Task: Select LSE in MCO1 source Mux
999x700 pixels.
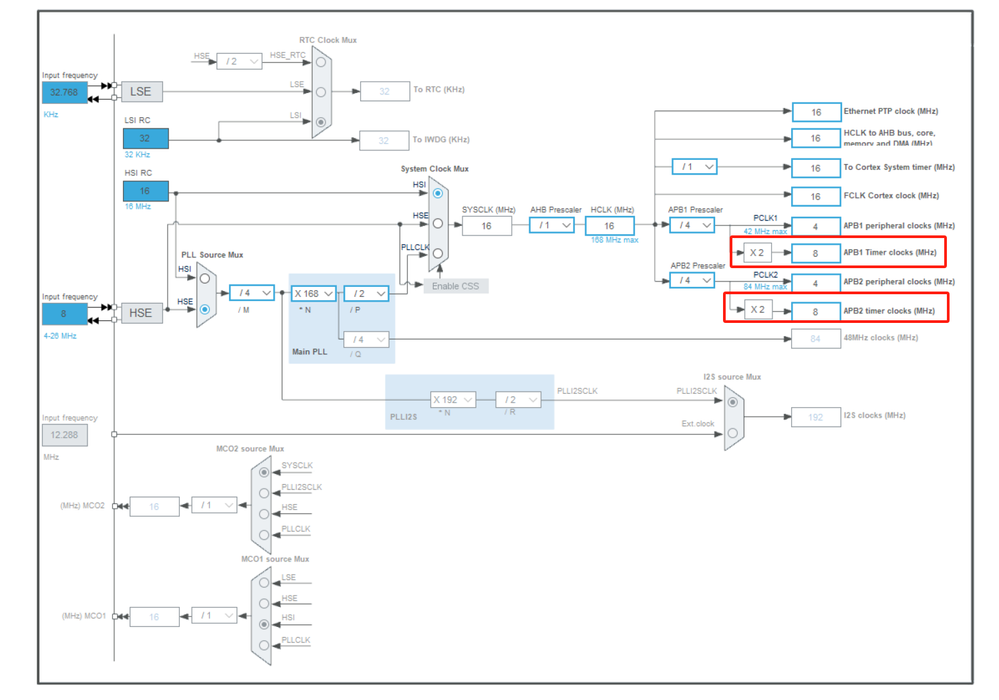Action: click(x=264, y=583)
